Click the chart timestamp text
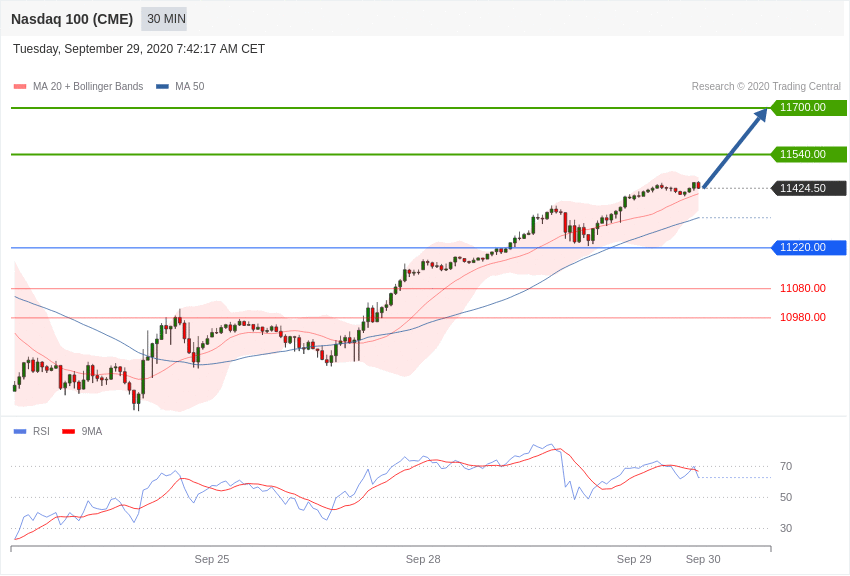The height and width of the screenshot is (576, 850). [x=139, y=49]
